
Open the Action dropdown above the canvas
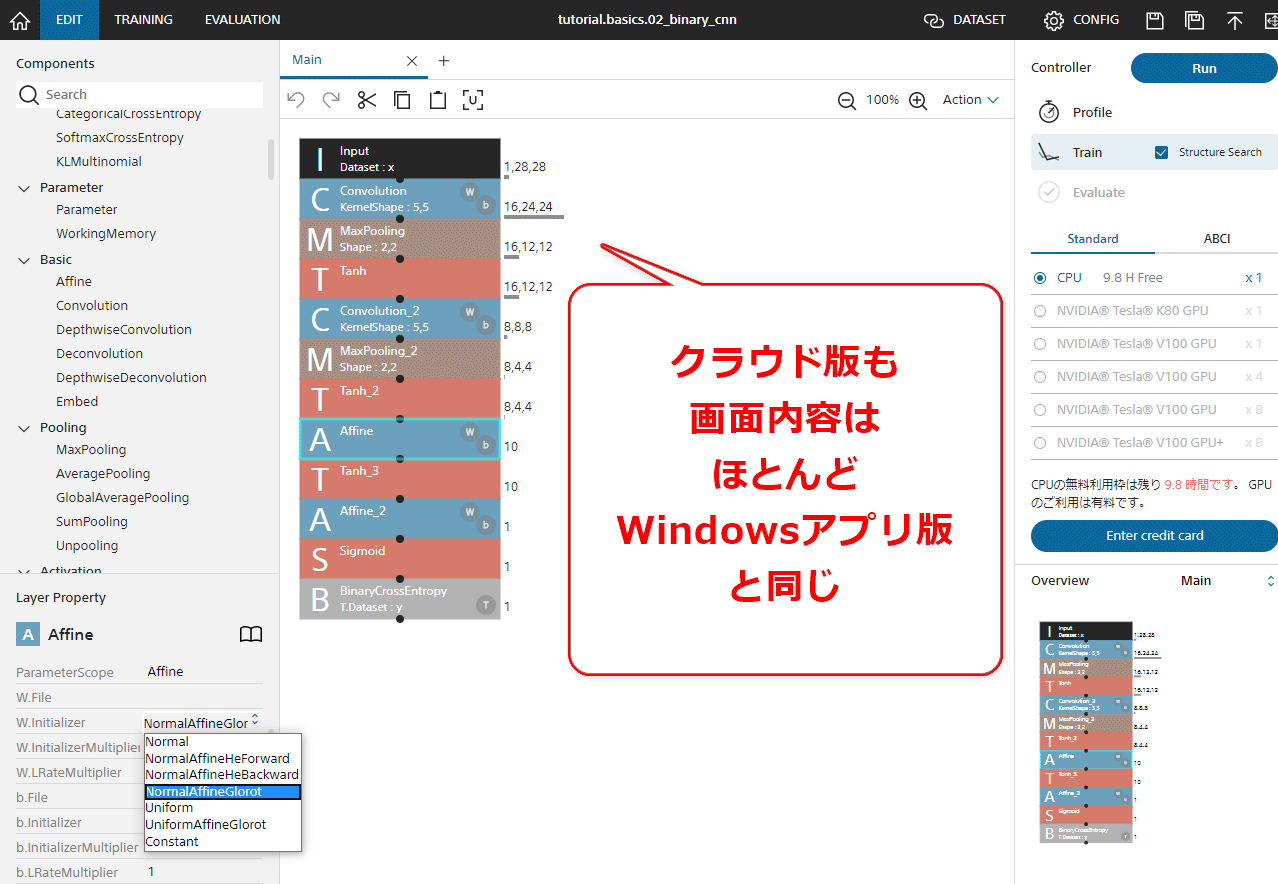pyautogui.click(x=968, y=99)
